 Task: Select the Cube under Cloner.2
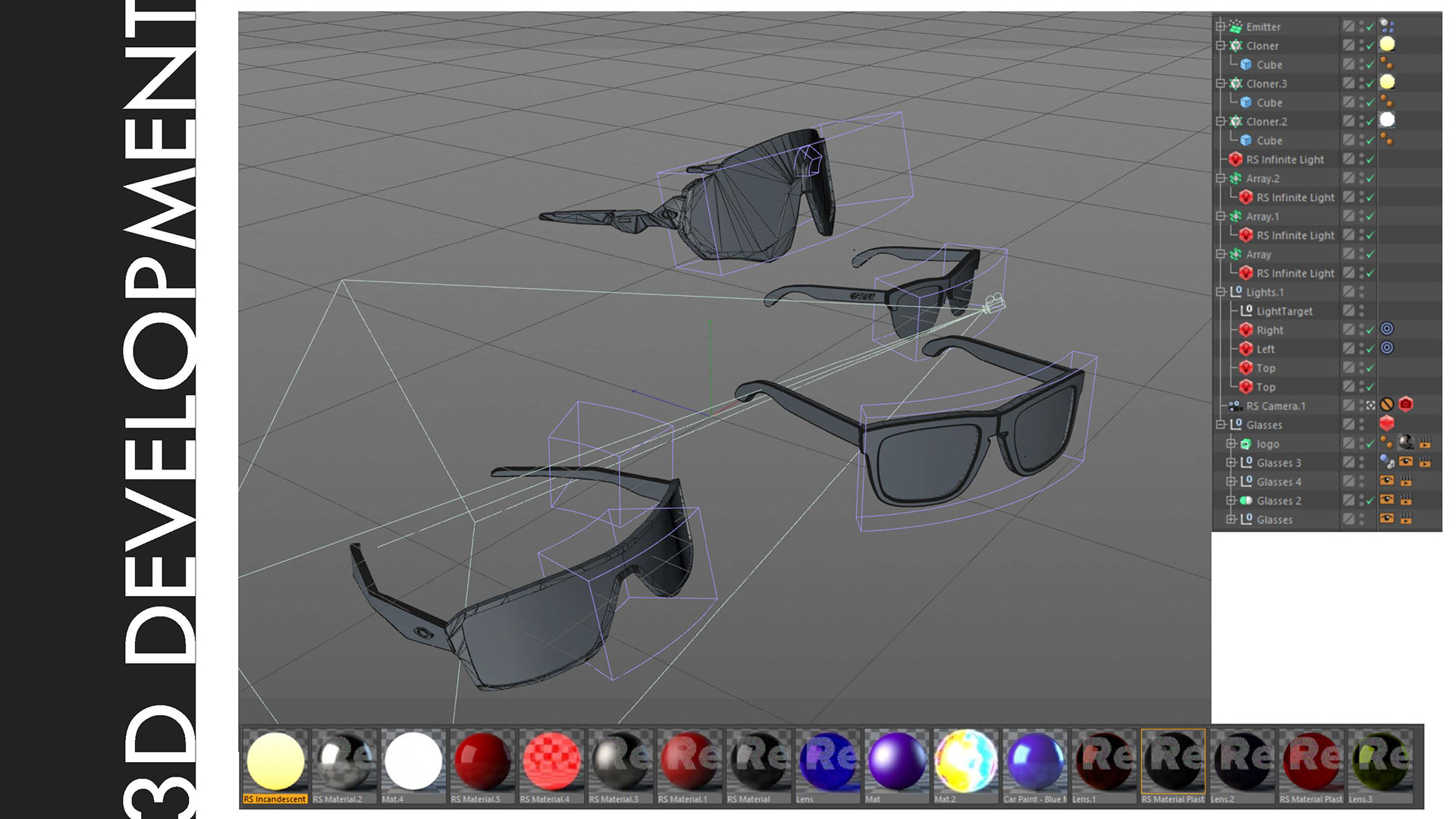pos(1246,140)
